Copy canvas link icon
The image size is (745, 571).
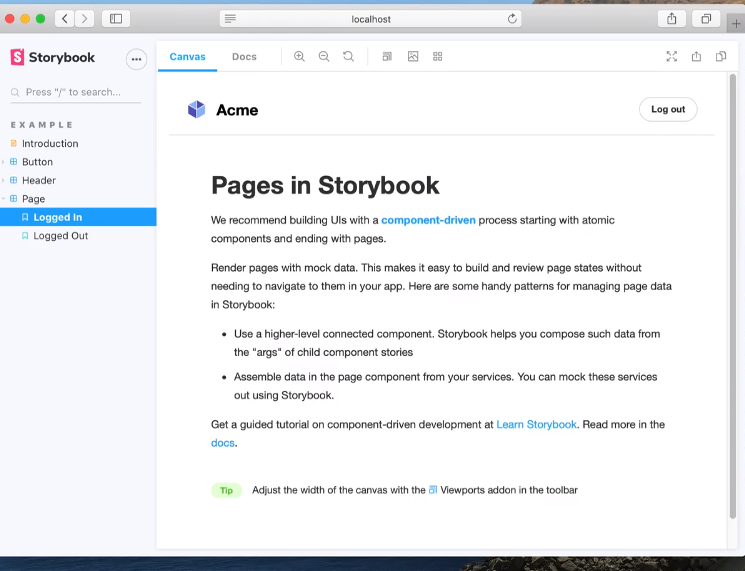click(x=721, y=57)
